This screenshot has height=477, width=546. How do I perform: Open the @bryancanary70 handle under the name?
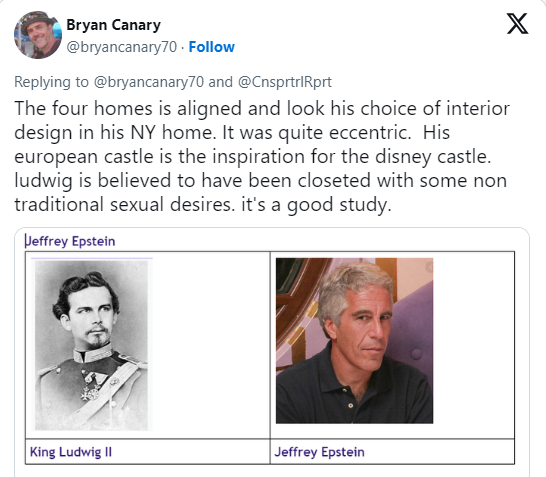(x=122, y=47)
